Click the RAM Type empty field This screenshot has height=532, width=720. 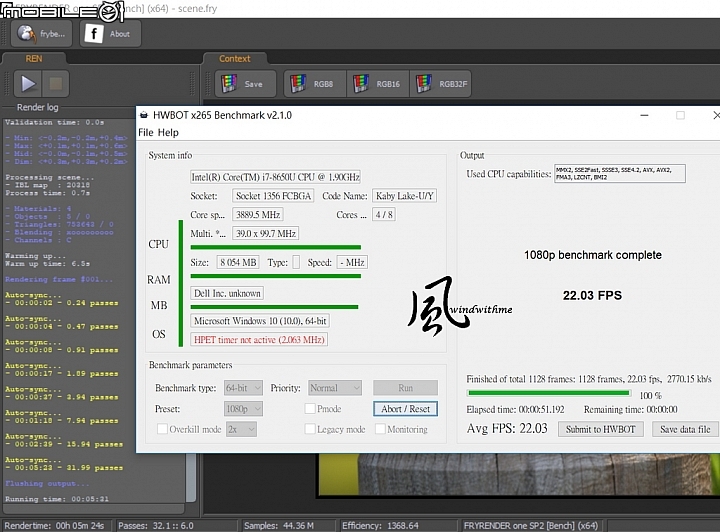[x=296, y=262]
